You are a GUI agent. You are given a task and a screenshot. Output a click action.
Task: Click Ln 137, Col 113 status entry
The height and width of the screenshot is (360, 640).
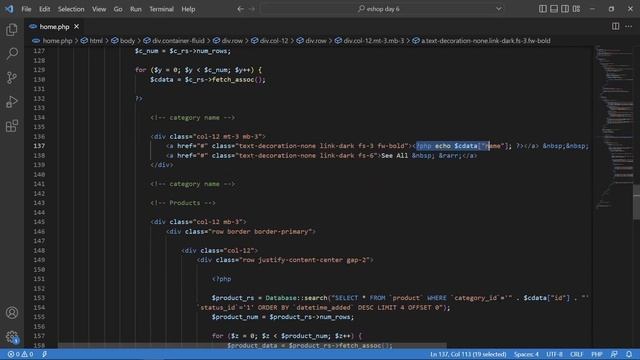[x=468, y=354]
